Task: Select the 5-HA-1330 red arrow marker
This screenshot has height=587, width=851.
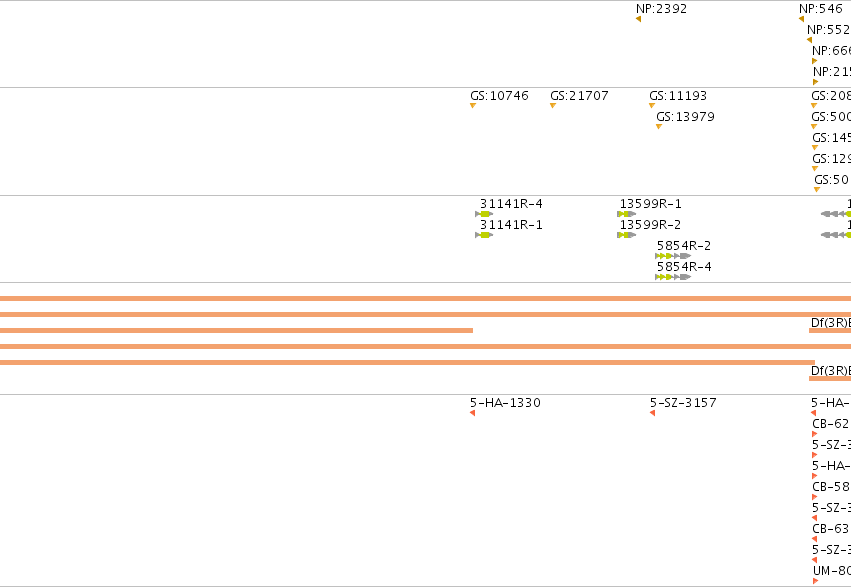Action: pyautogui.click(x=472, y=413)
